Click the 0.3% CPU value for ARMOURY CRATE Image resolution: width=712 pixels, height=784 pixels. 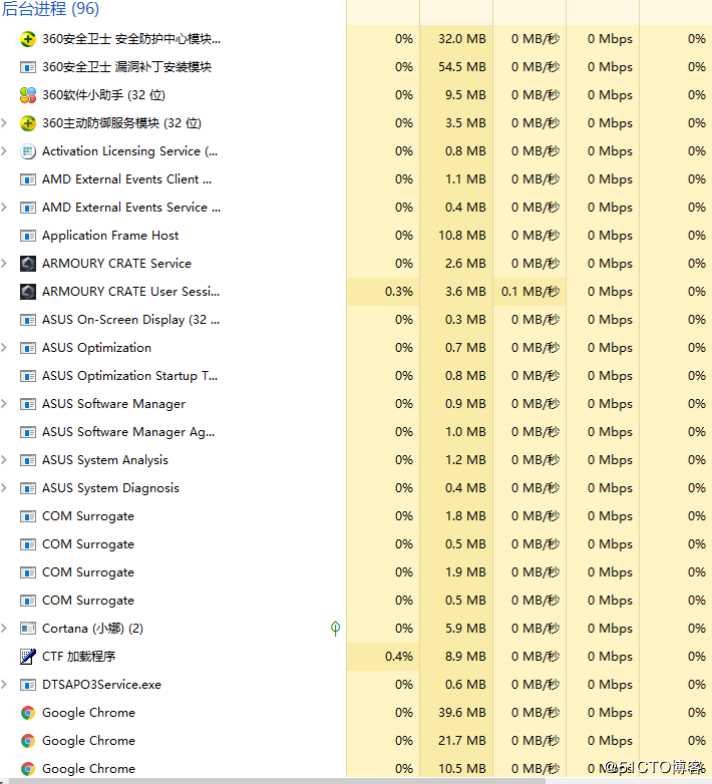tap(398, 292)
